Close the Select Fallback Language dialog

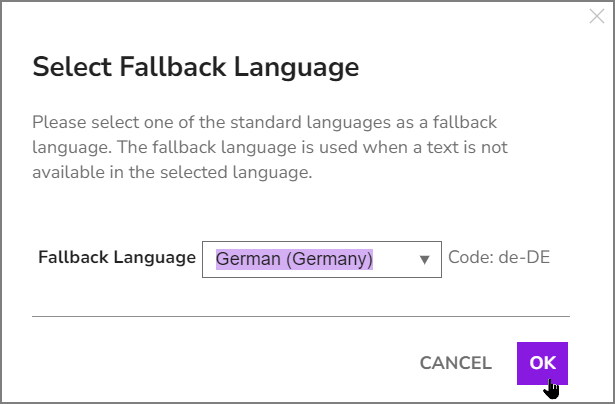coord(597,16)
